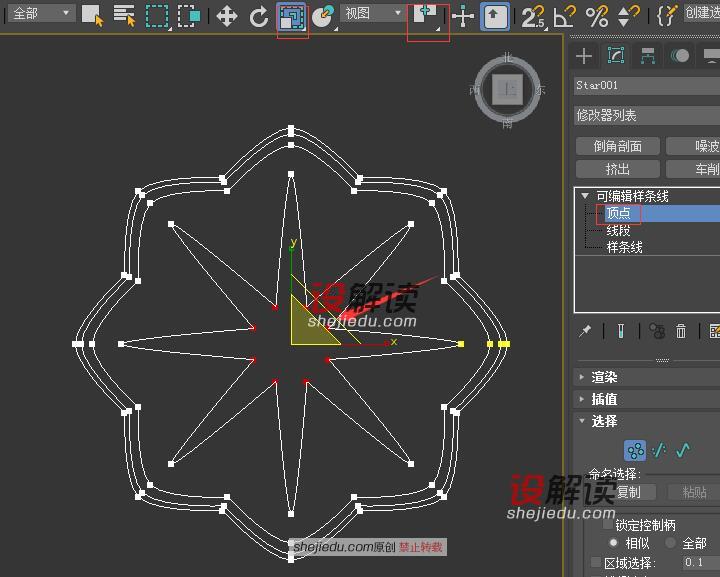This screenshot has width=720, height=577.
Task: Select the Select Object tool
Action: click(92, 16)
